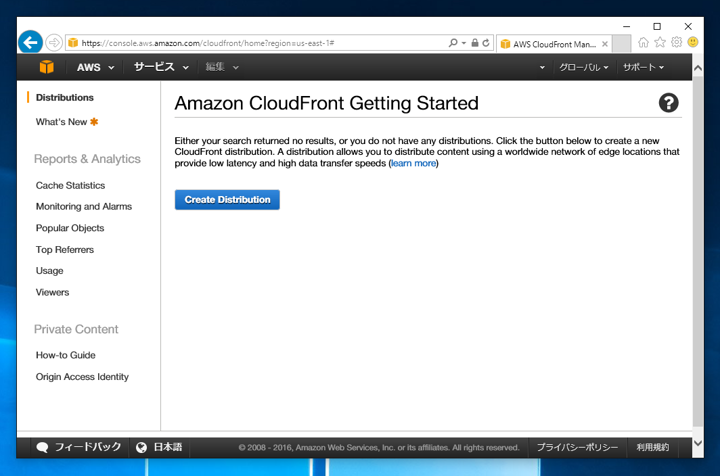Open Usage report

[x=50, y=271]
